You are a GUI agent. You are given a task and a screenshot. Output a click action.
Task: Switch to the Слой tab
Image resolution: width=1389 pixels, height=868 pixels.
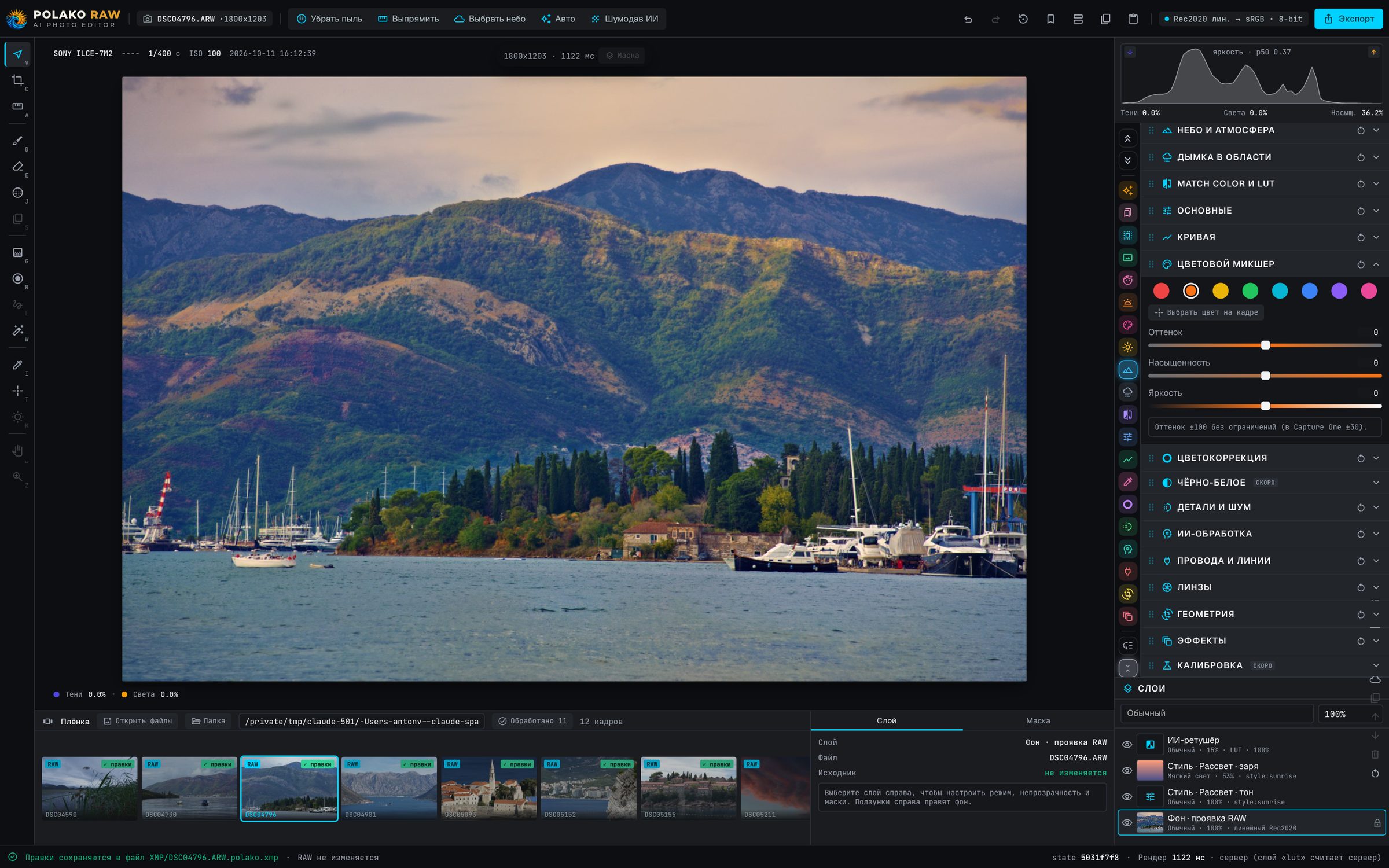point(886,720)
